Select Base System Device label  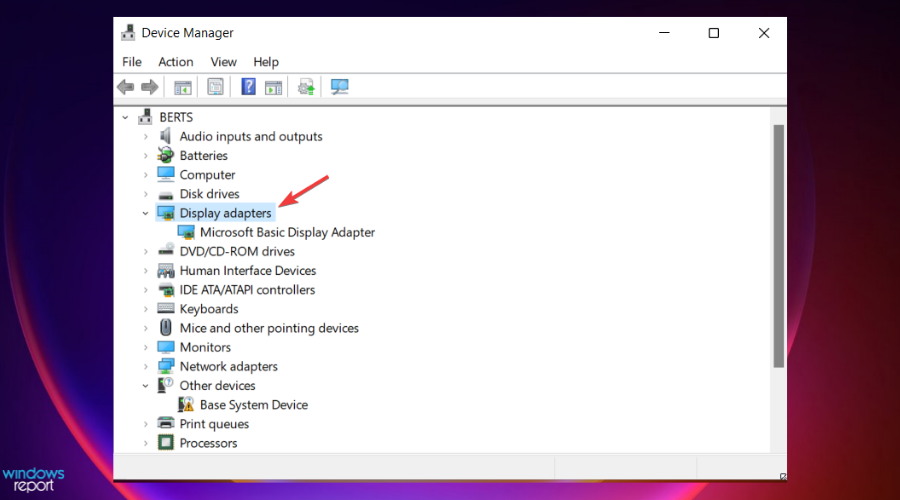(x=254, y=405)
